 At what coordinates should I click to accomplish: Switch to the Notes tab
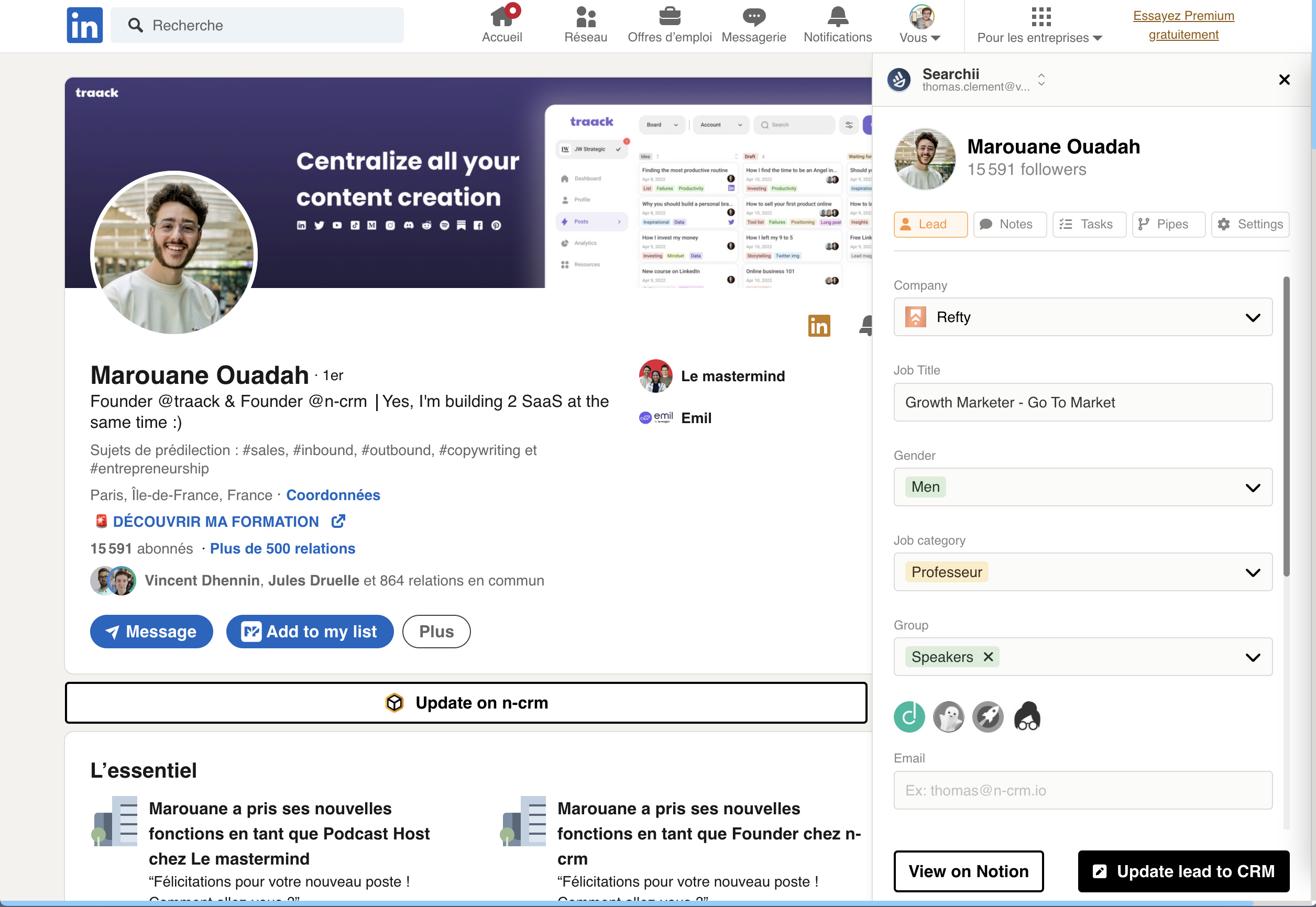[1009, 225]
